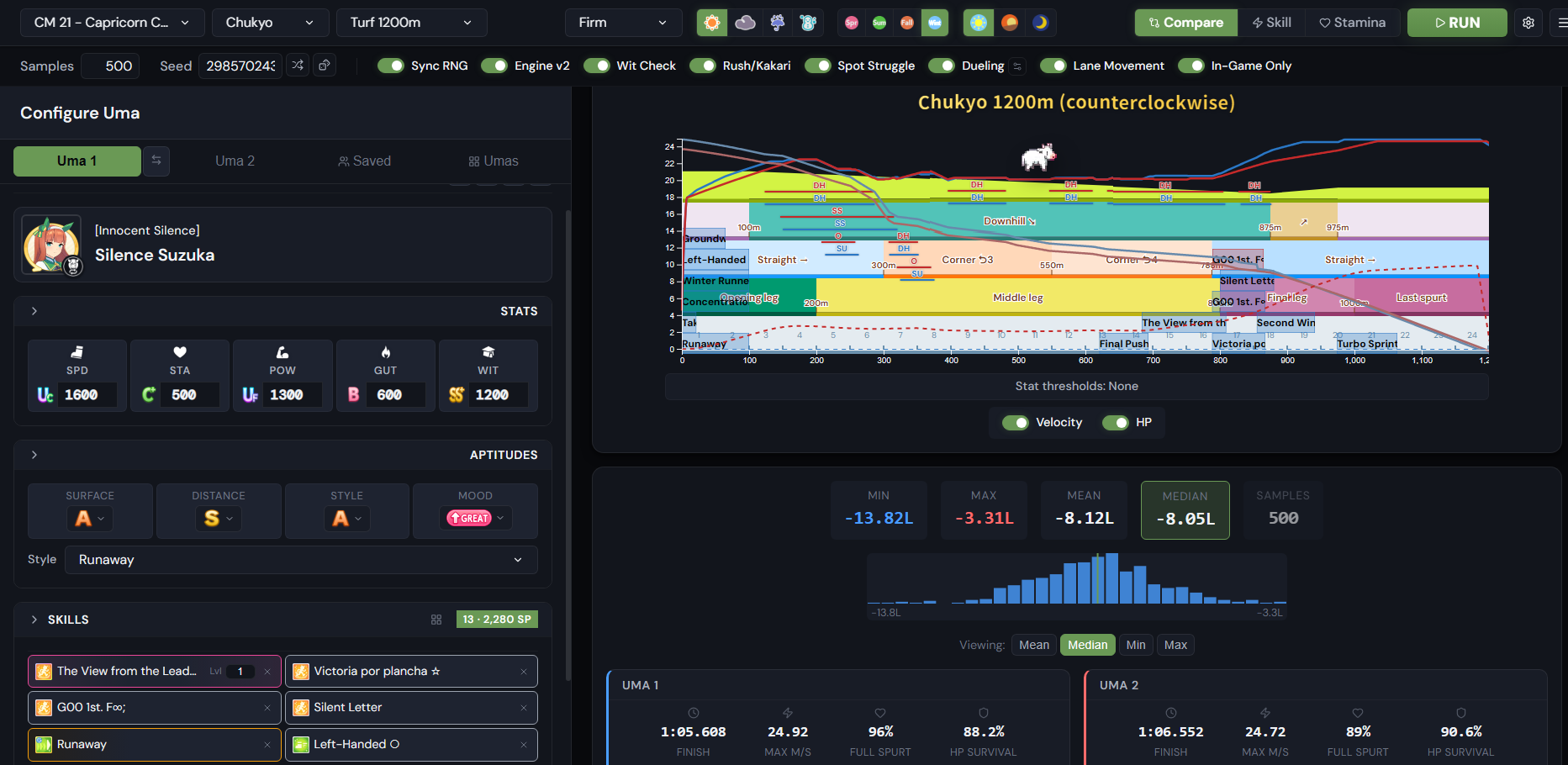Toggle the Sync RNG switch

coord(391,66)
